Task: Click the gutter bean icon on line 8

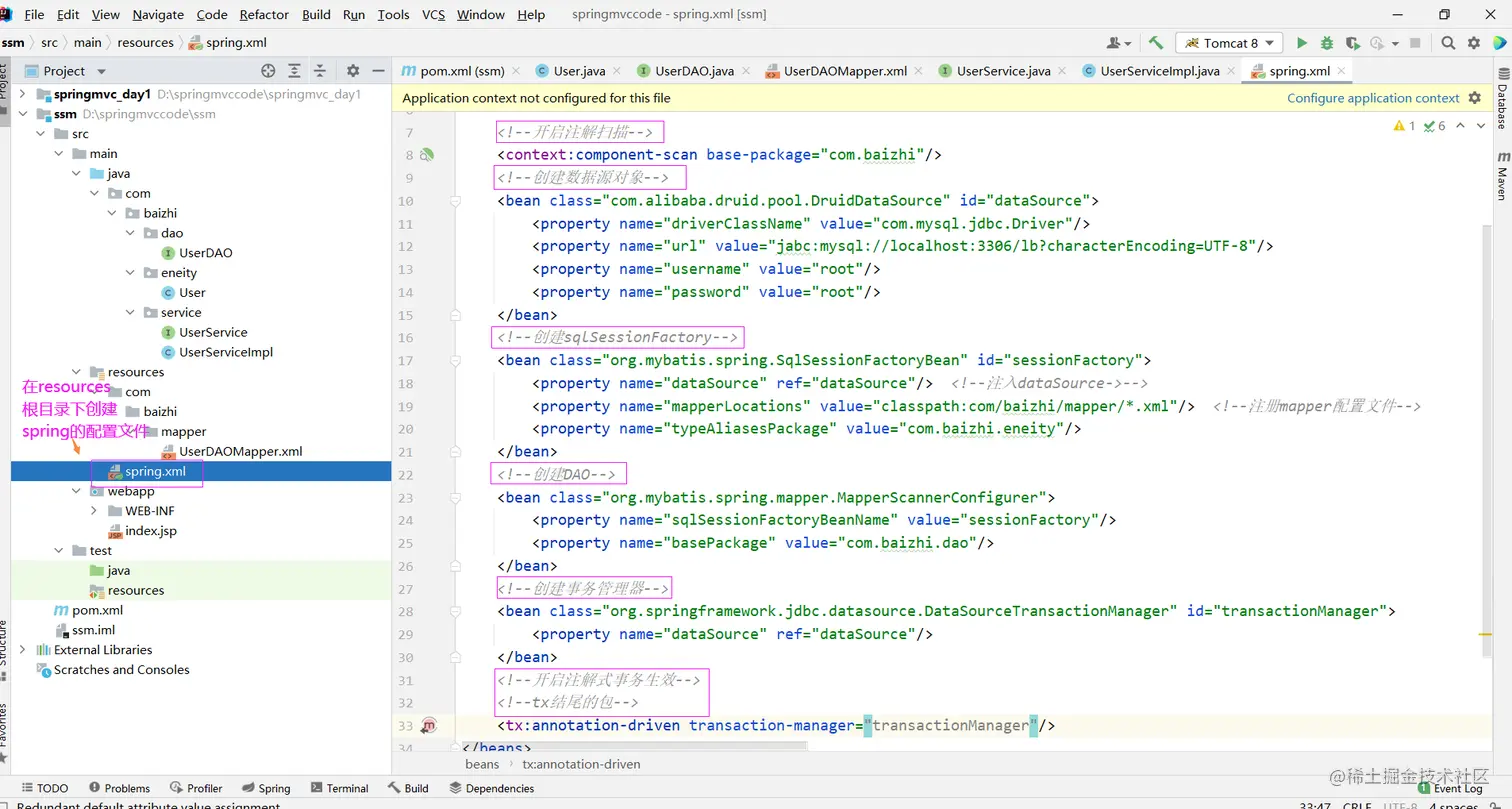Action: click(427, 155)
